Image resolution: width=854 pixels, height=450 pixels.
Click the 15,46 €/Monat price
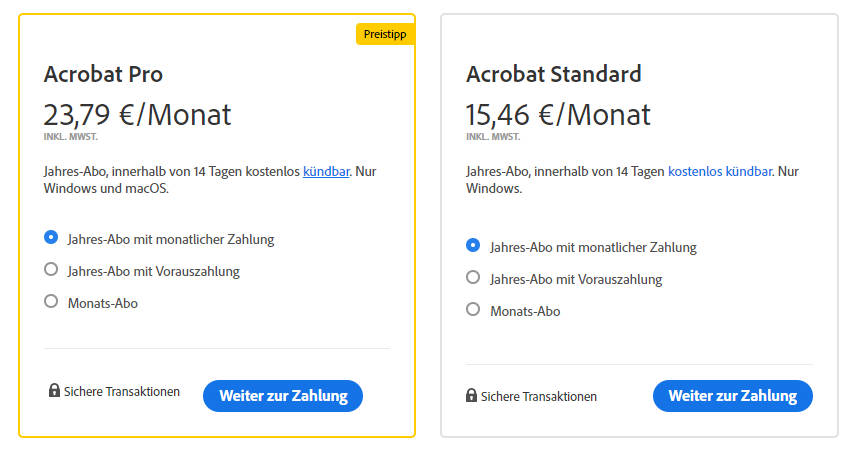point(557,114)
